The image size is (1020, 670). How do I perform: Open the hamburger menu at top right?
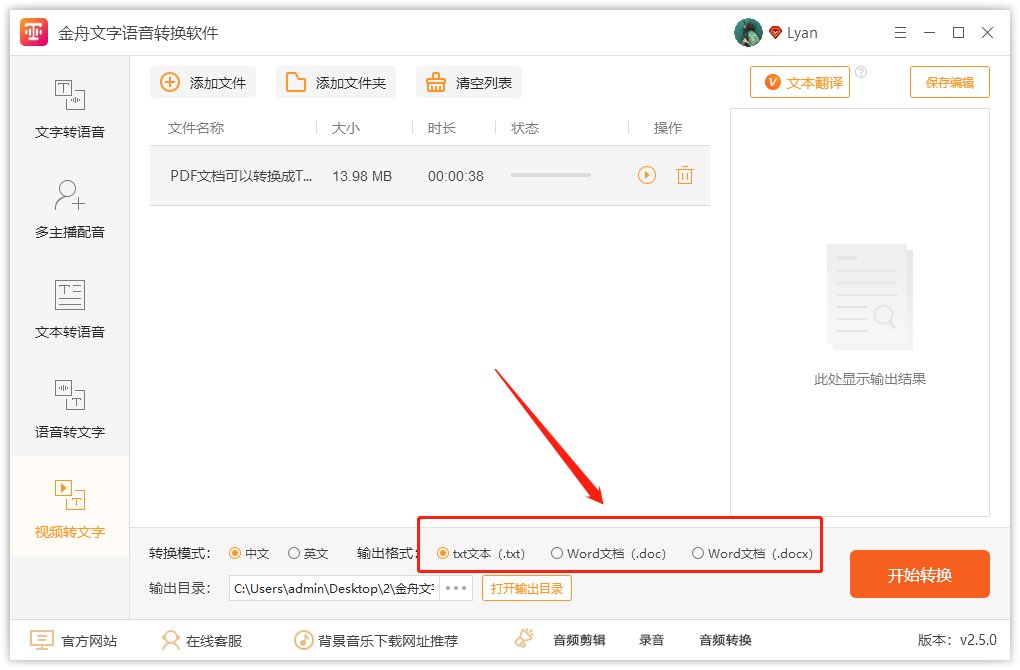[x=899, y=32]
